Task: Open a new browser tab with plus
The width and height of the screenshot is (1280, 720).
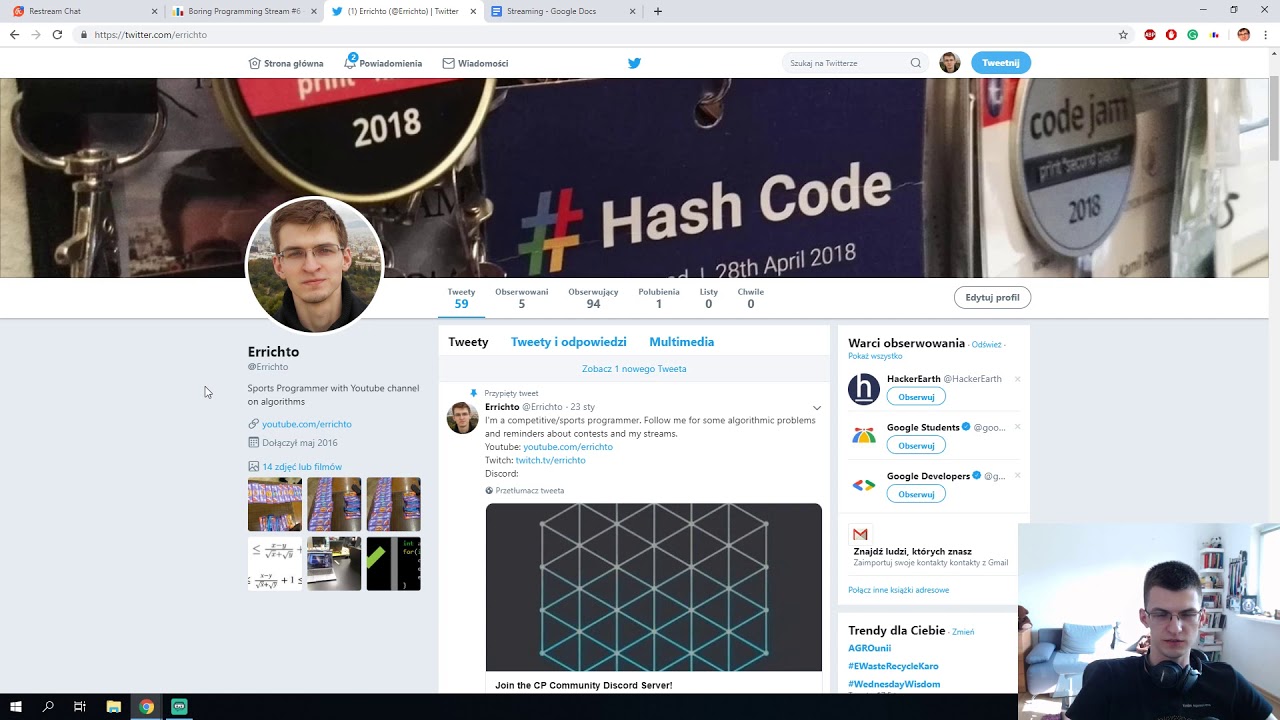Action: point(657,11)
